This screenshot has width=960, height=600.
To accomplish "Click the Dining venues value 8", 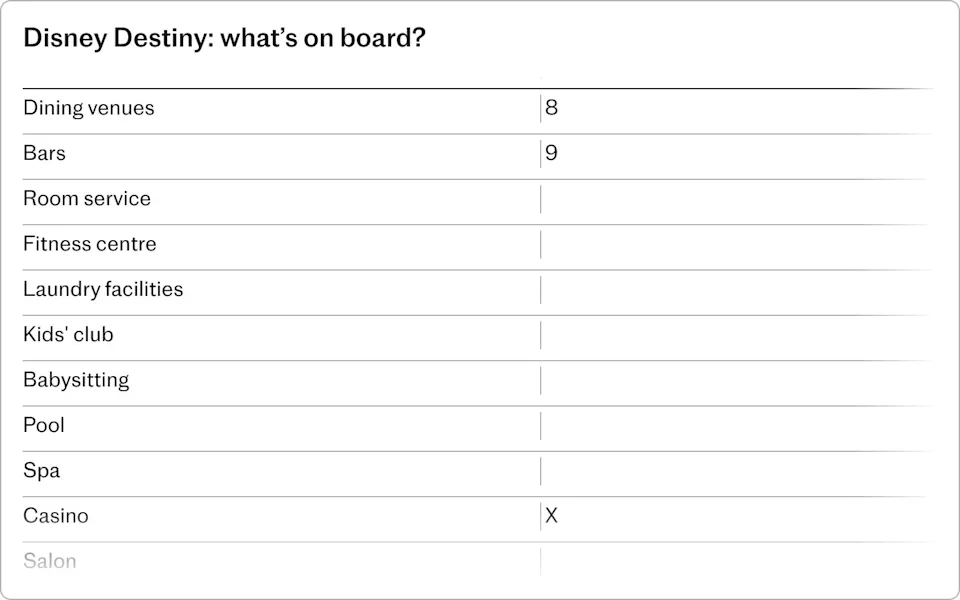I will 552,108.
